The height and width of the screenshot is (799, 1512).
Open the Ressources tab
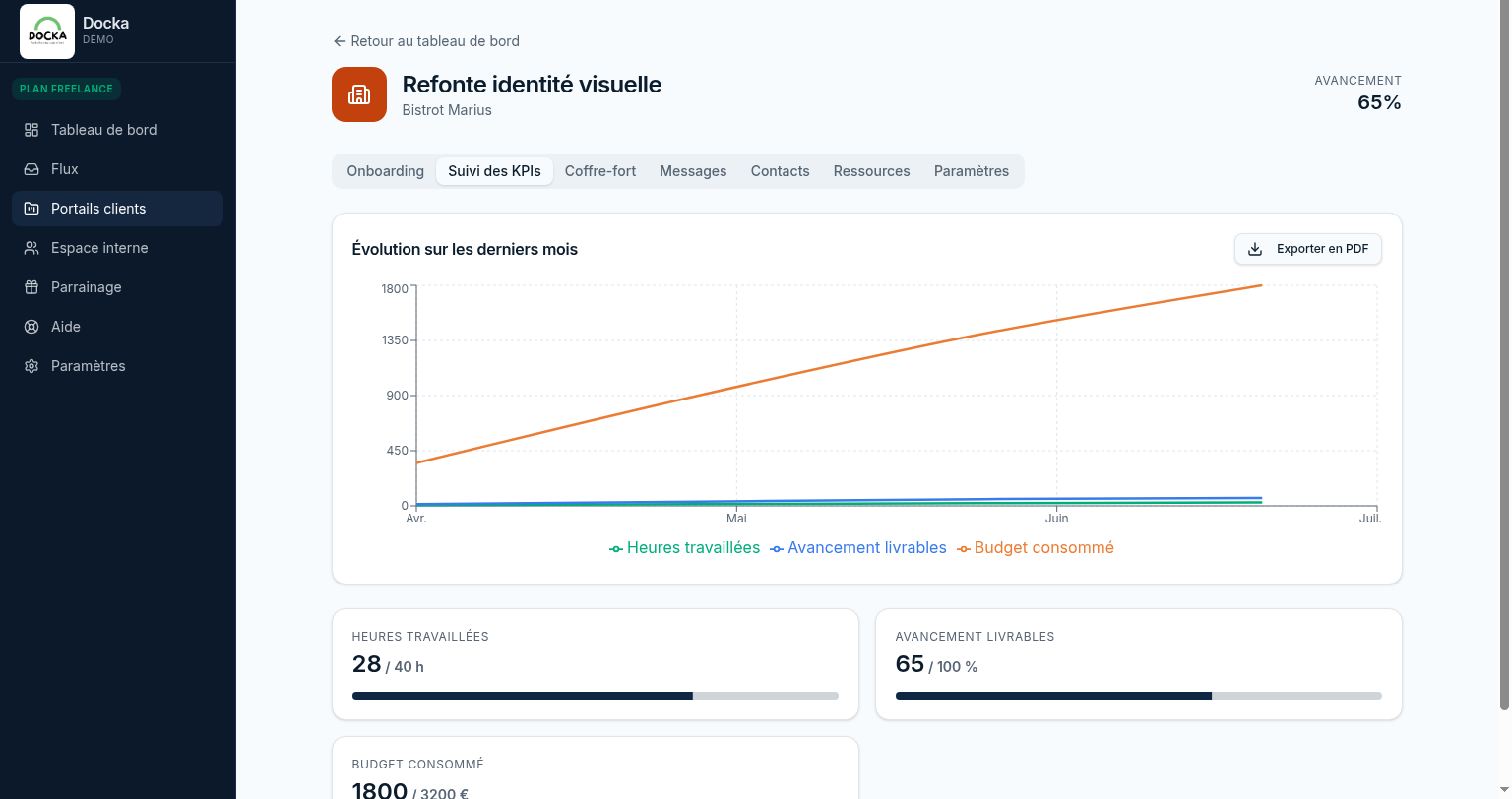pyautogui.click(x=872, y=171)
